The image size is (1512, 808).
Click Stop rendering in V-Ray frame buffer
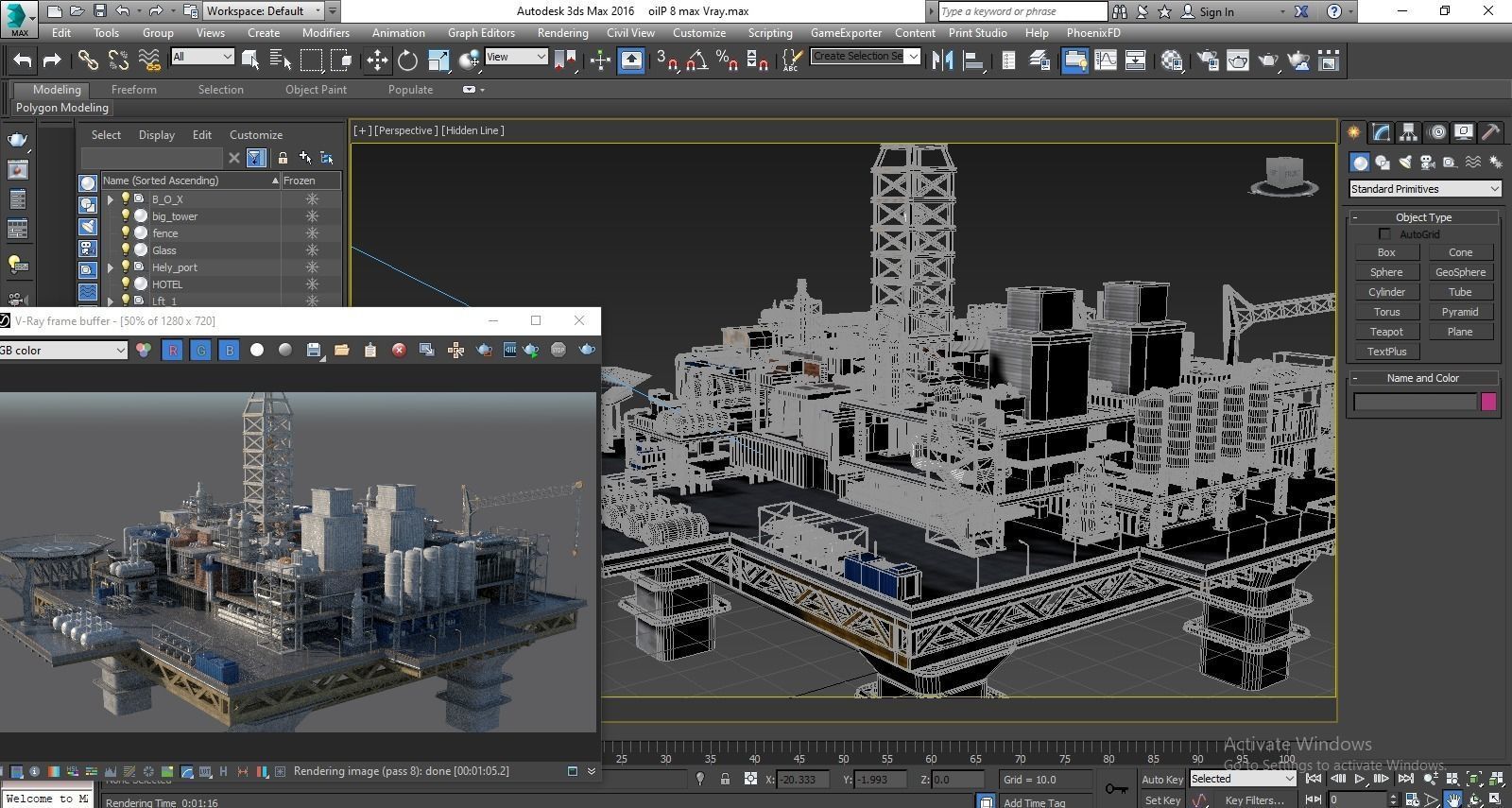[558, 350]
